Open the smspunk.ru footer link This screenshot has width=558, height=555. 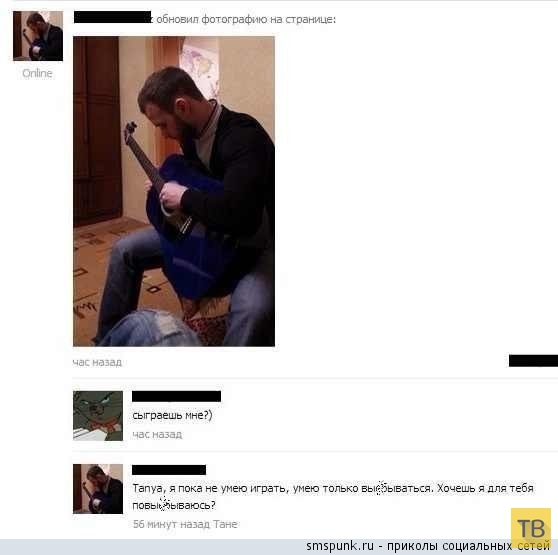(x=340, y=545)
